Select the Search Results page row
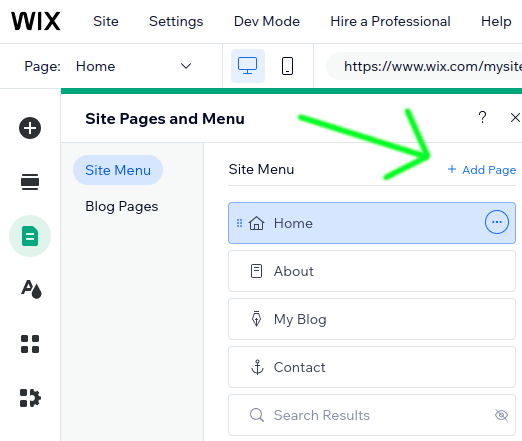 [x=372, y=415]
